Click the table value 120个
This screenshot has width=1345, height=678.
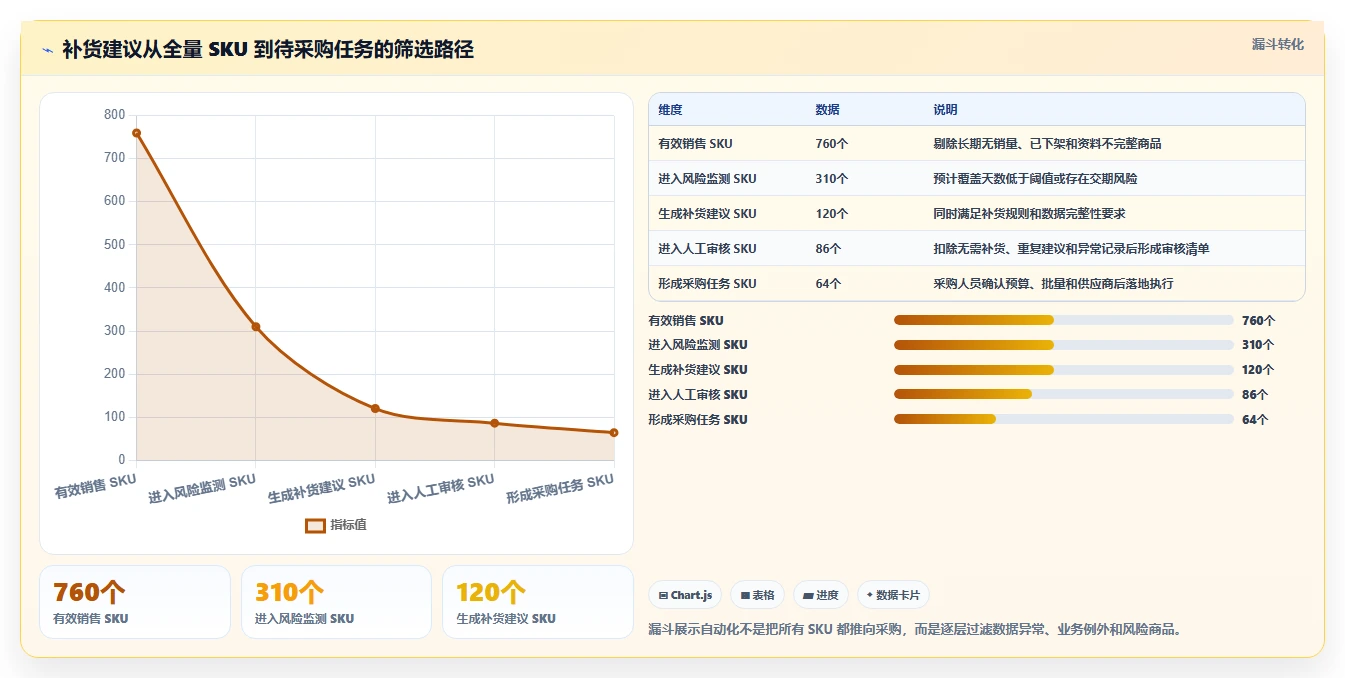(831, 214)
